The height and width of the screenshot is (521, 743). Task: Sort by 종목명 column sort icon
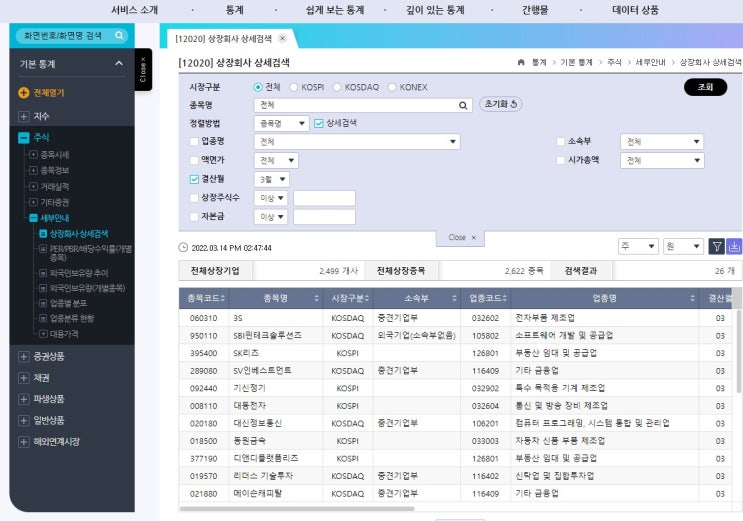[317, 298]
